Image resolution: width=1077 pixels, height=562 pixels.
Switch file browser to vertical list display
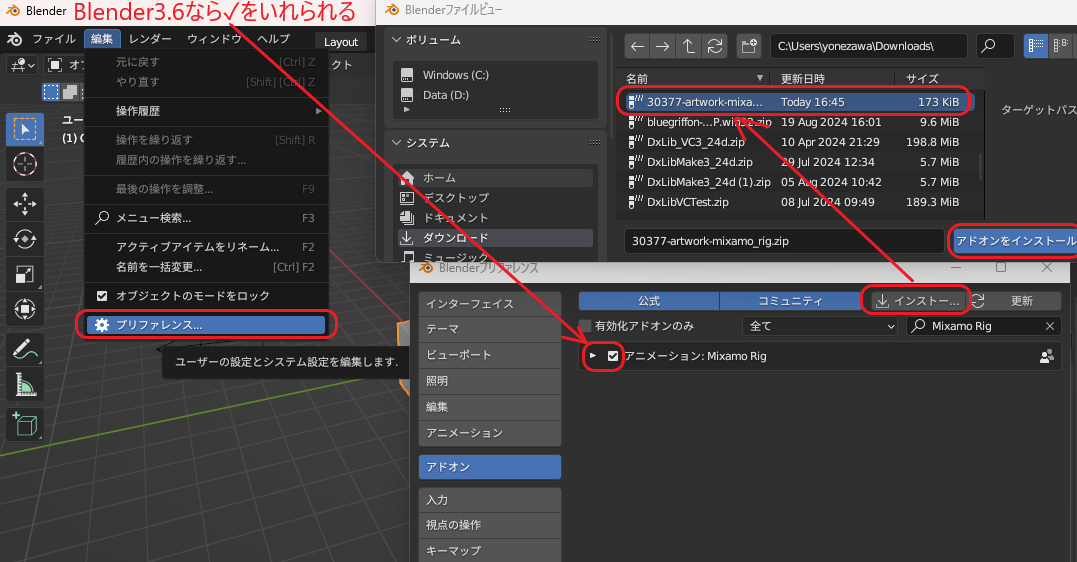1036,46
